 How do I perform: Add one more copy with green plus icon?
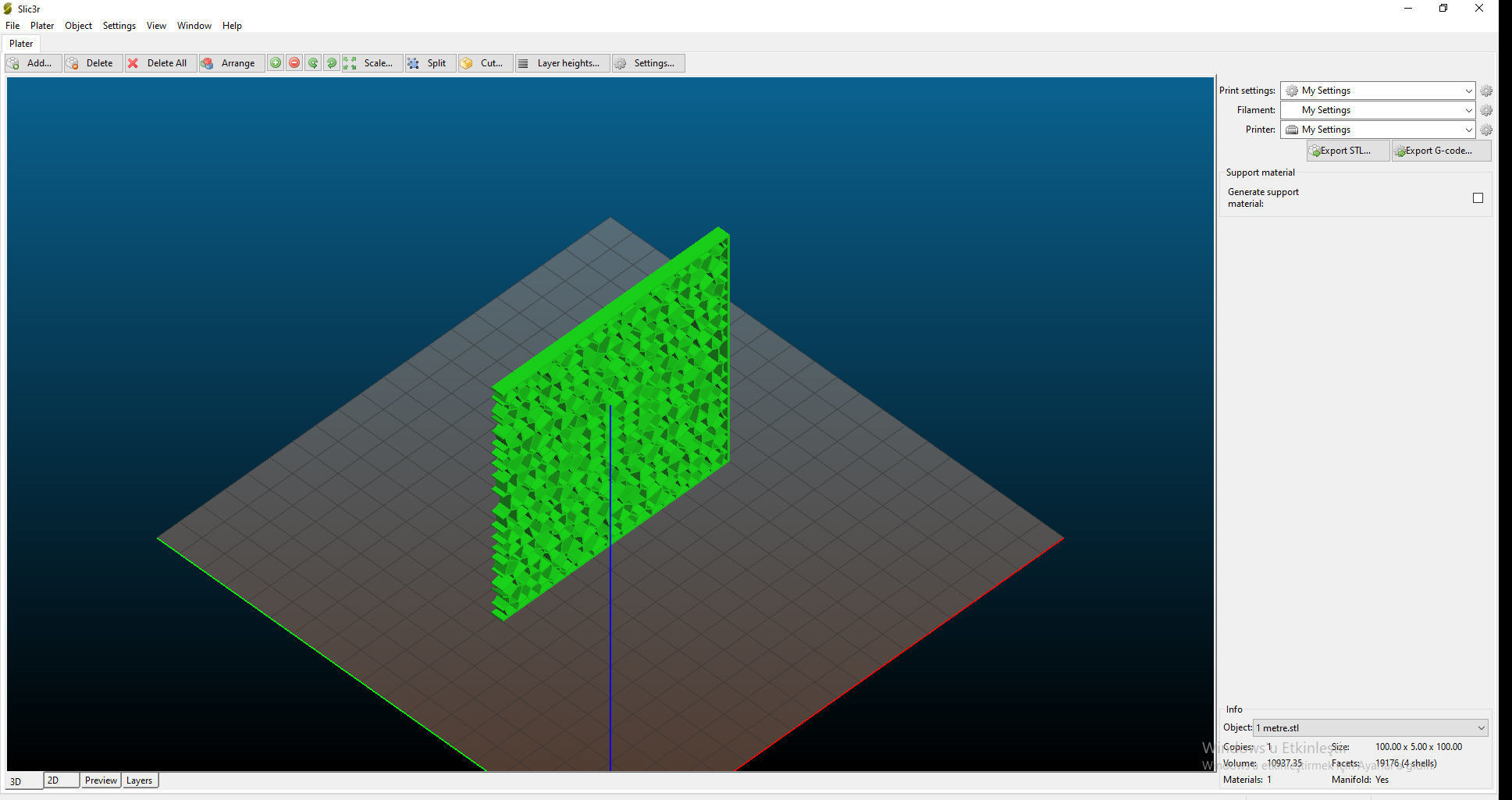(x=276, y=63)
